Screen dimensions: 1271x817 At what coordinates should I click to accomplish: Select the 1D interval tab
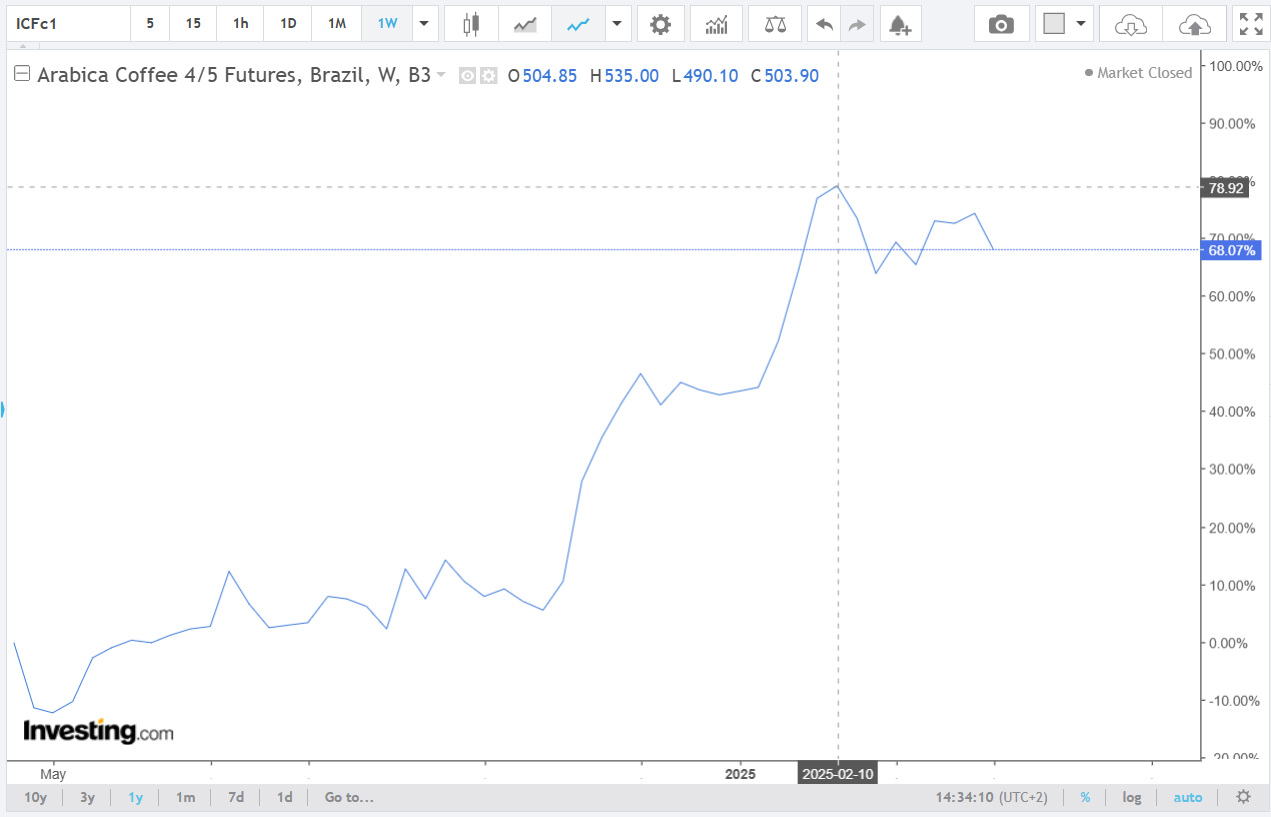(288, 24)
